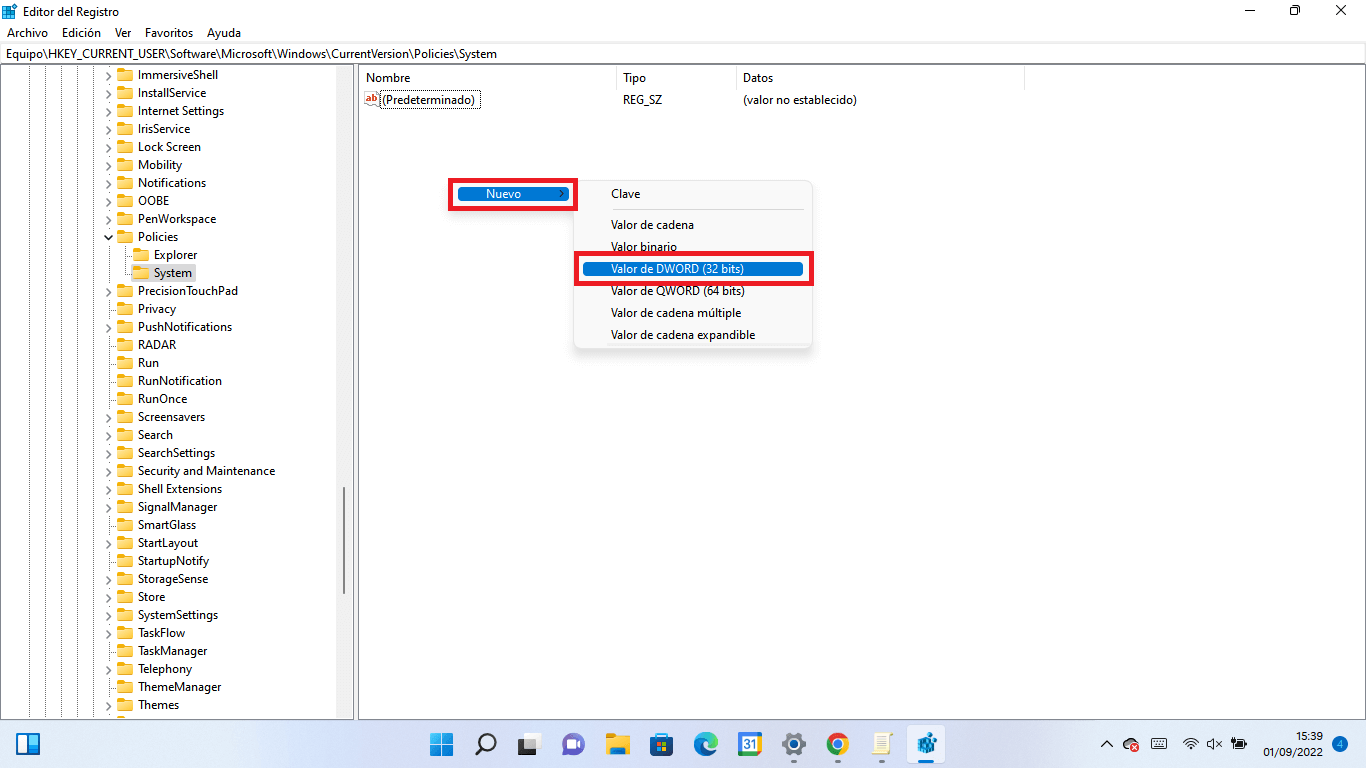This screenshot has height=768, width=1366.
Task: Click the Store folder icon
Action: [x=125, y=597]
